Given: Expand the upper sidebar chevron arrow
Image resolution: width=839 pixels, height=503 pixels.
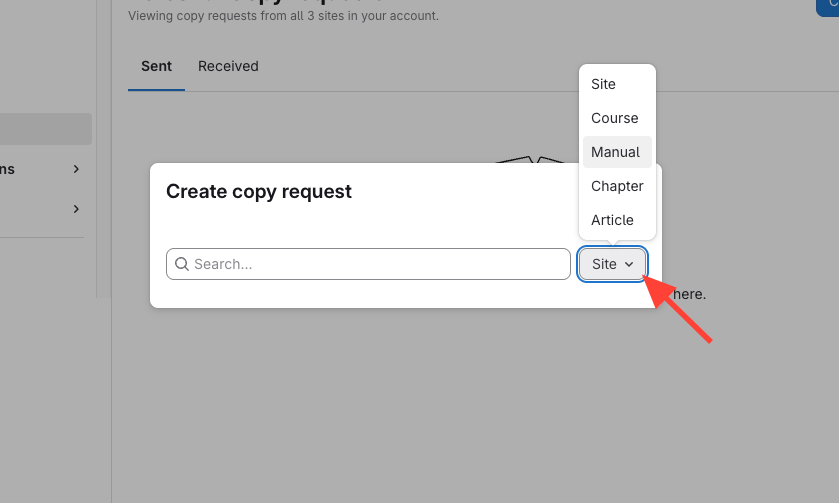Looking at the screenshot, I should pos(76,169).
